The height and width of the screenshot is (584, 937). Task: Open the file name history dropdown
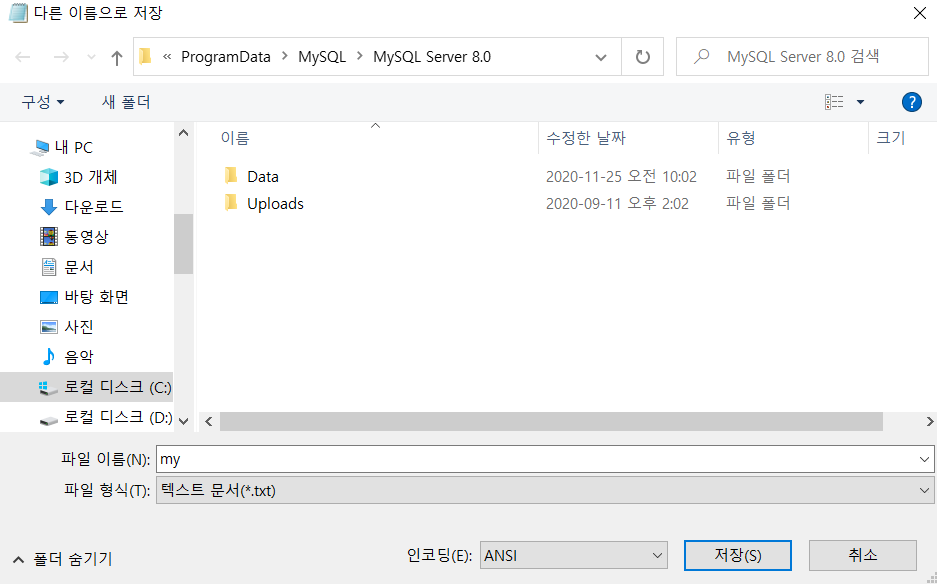(924, 459)
